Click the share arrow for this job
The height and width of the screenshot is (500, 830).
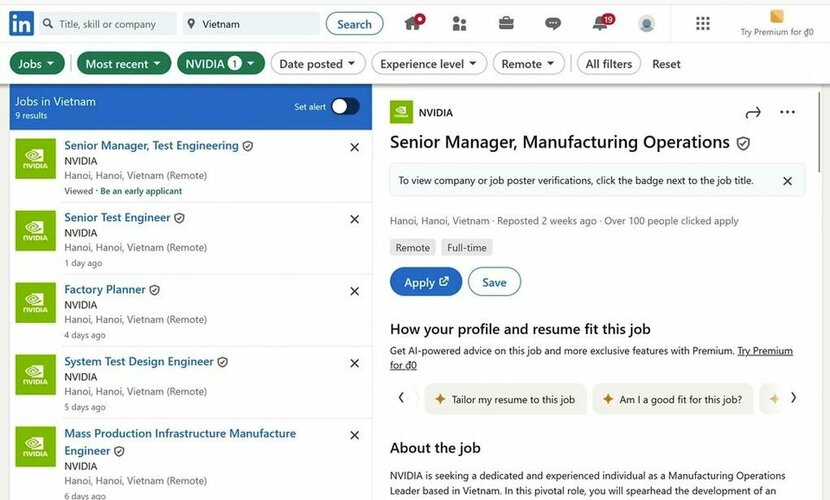[753, 112]
